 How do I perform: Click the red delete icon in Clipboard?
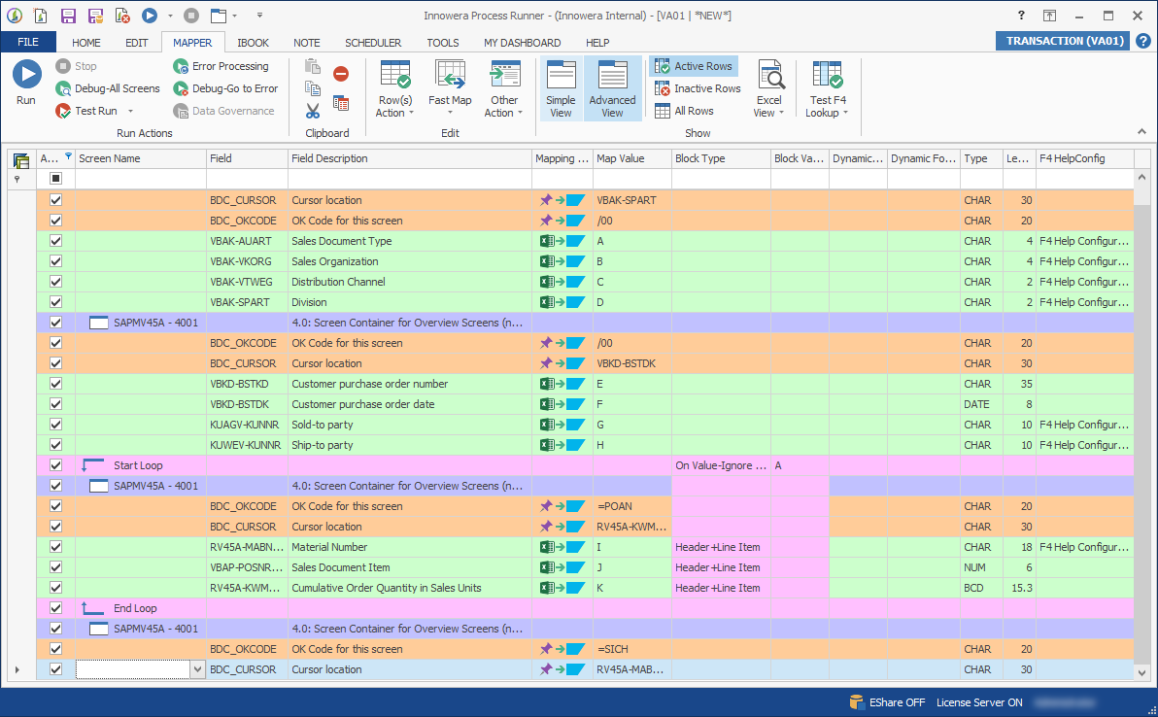coord(341,74)
